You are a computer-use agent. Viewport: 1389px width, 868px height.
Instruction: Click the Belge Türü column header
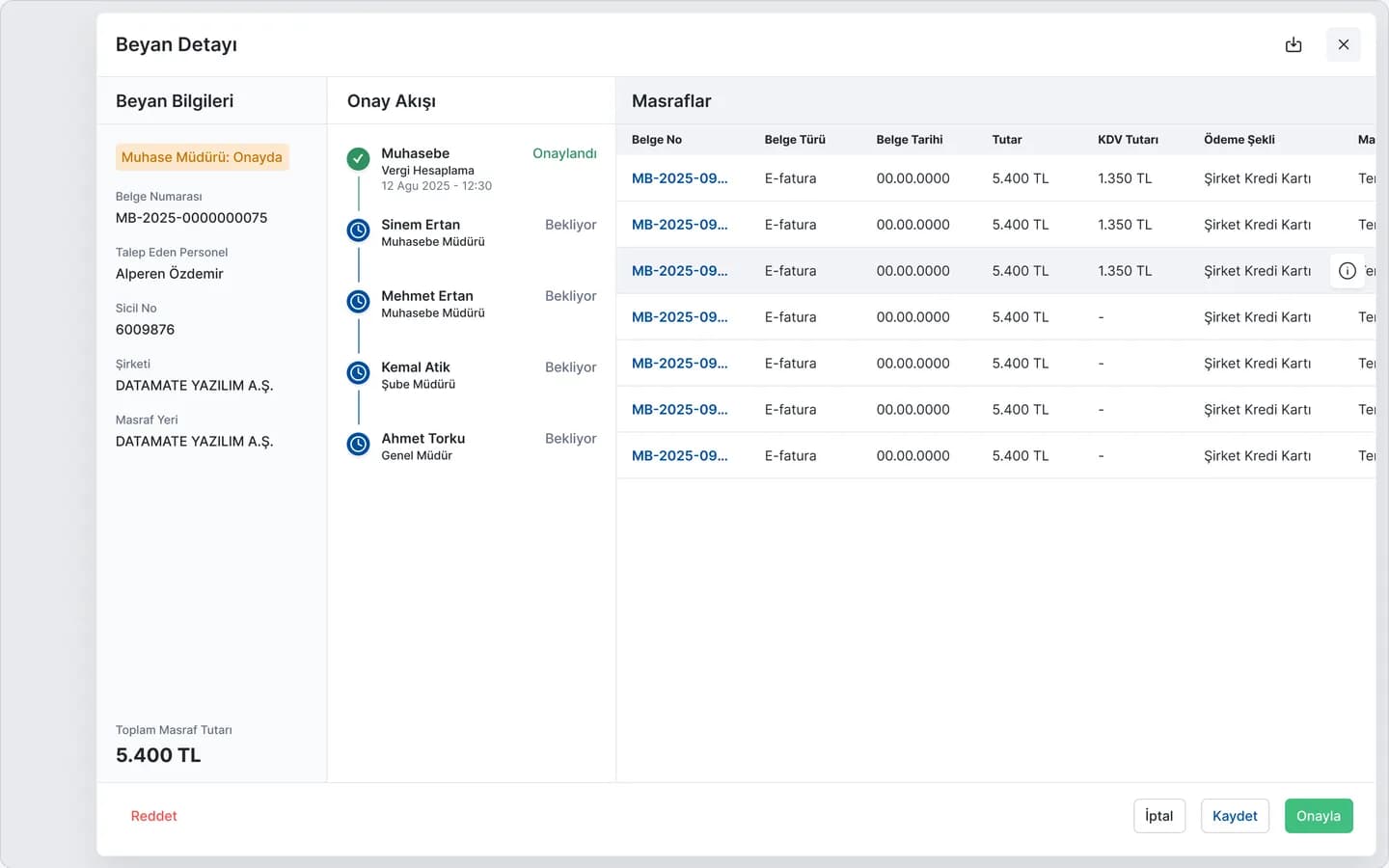[795, 140]
